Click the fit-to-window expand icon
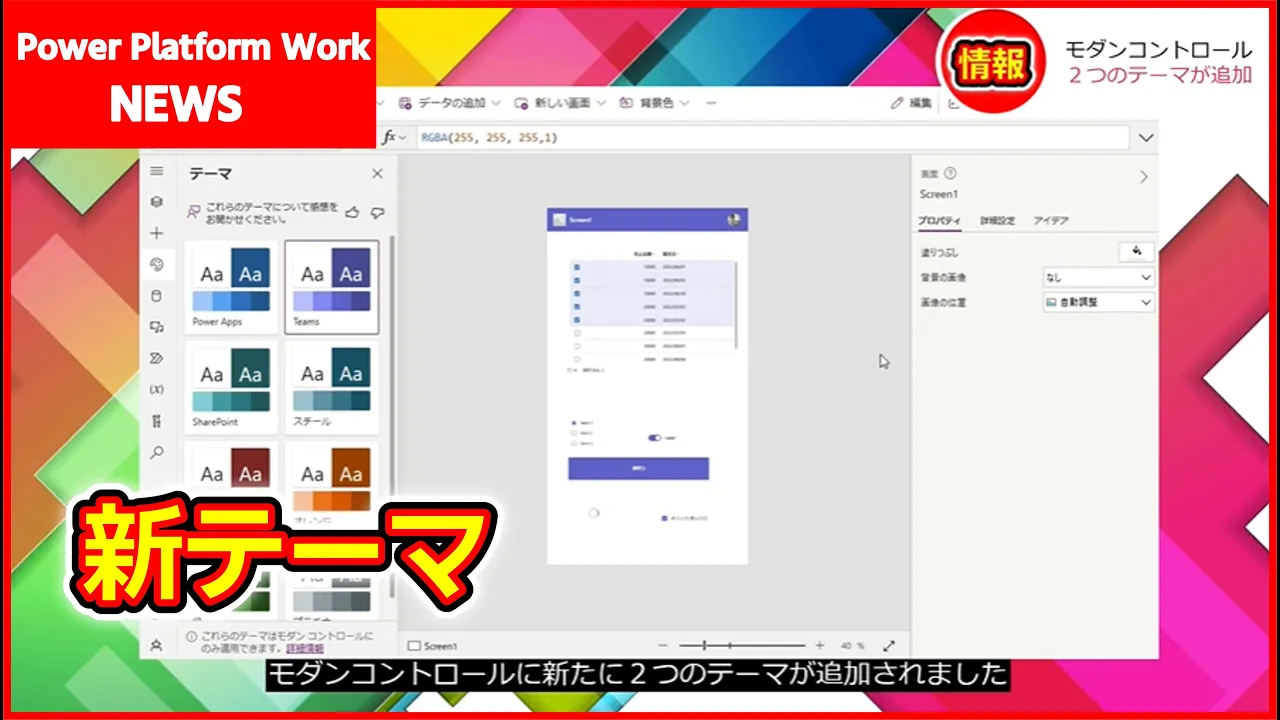This screenshot has height=720, width=1280. pos(889,646)
